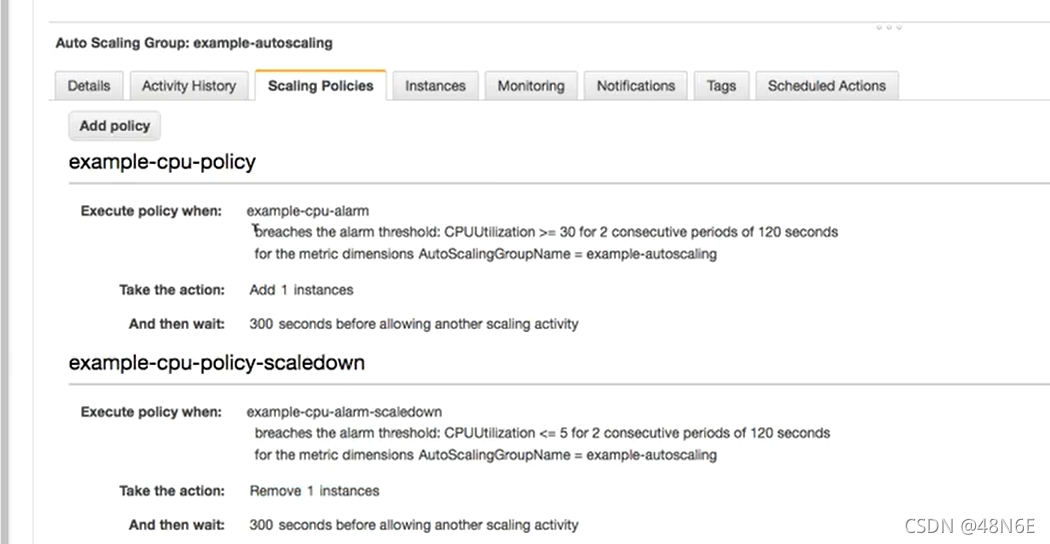Open the Scheduled Actions tab
This screenshot has height=544, width=1050.
[x=827, y=86]
